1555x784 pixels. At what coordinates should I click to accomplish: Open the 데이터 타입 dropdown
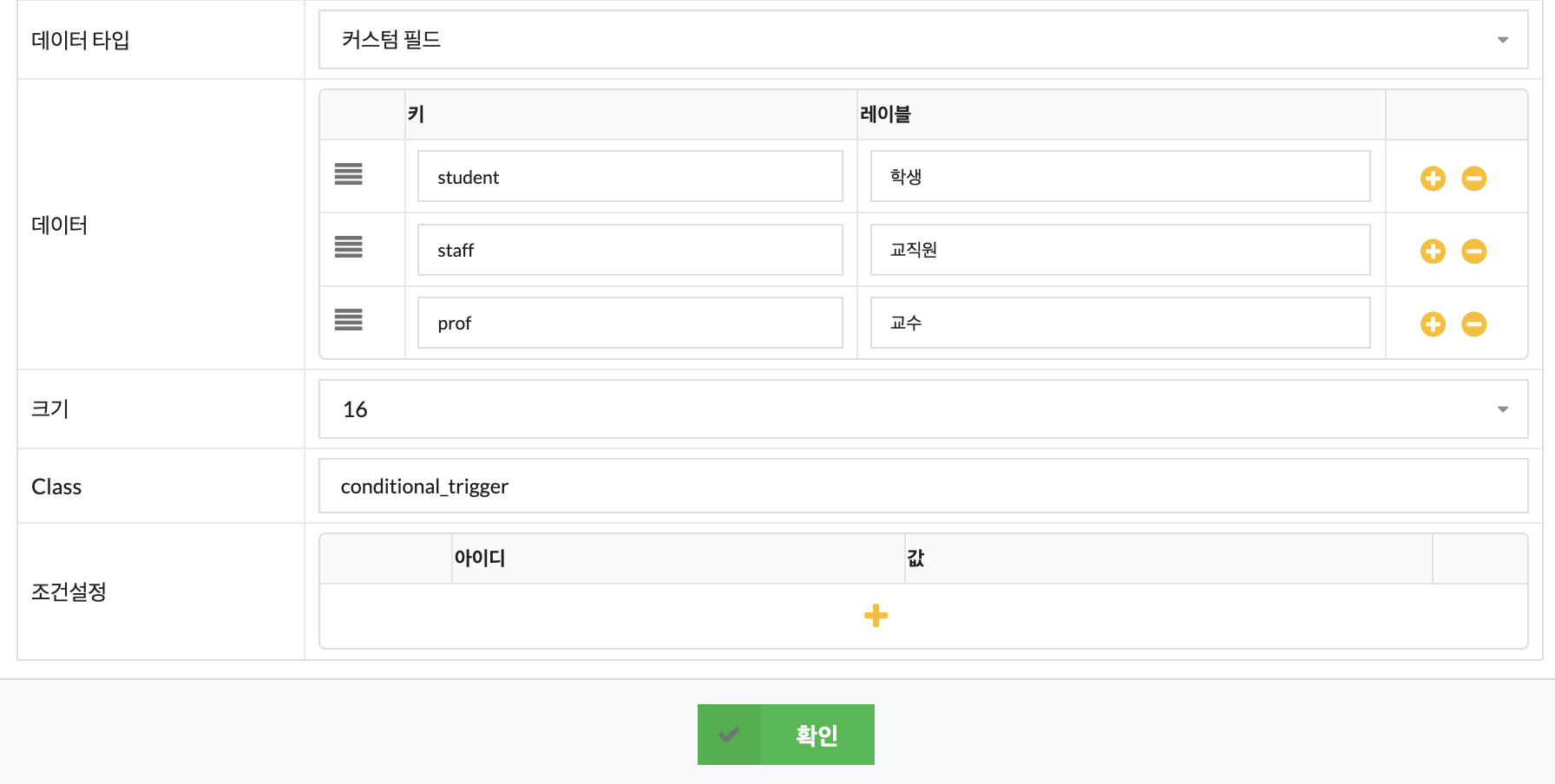tap(923, 40)
